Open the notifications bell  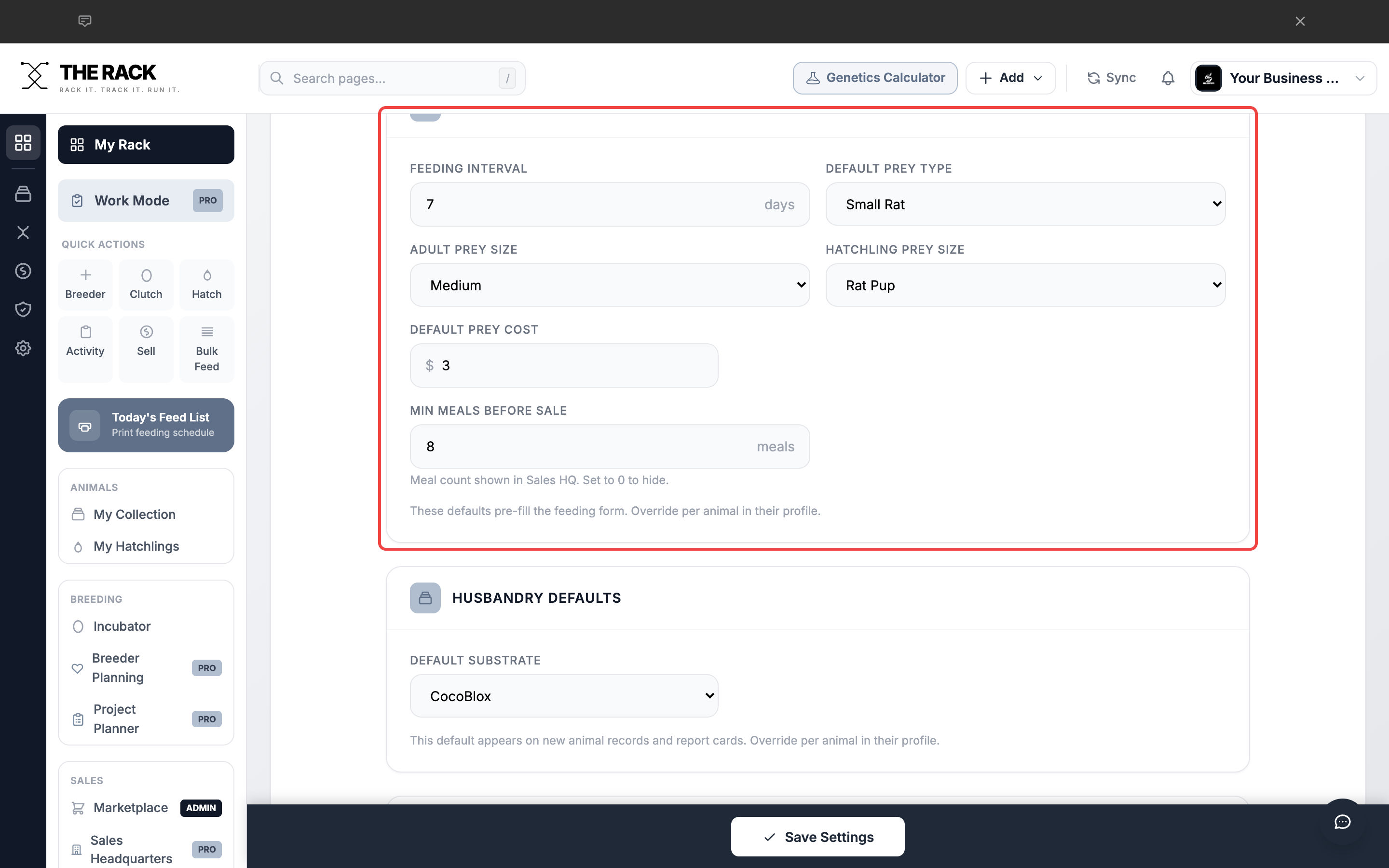tap(1168, 78)
